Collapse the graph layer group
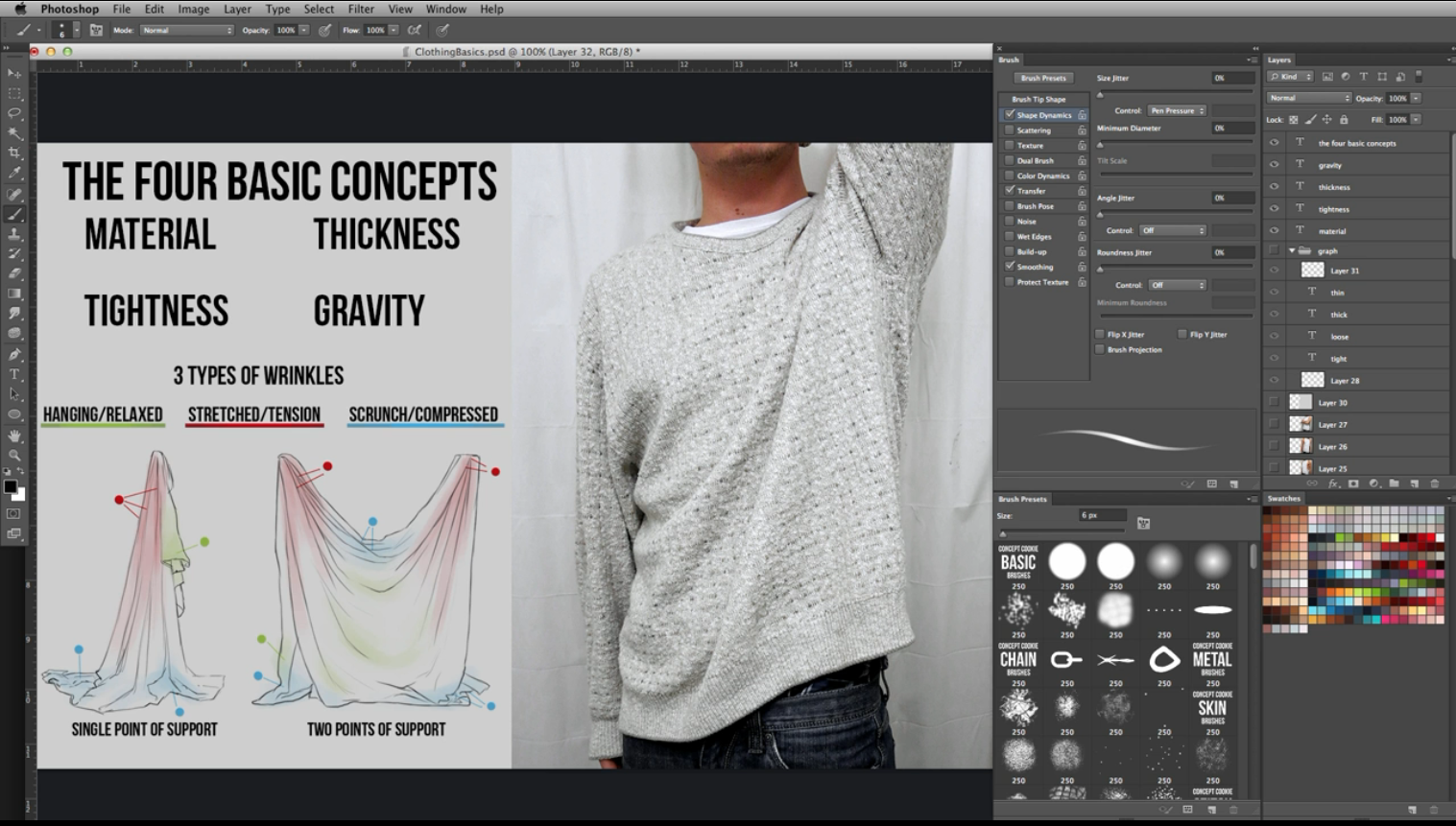The width and height of the screenshot is (1456, 826). pos(1292,251)
